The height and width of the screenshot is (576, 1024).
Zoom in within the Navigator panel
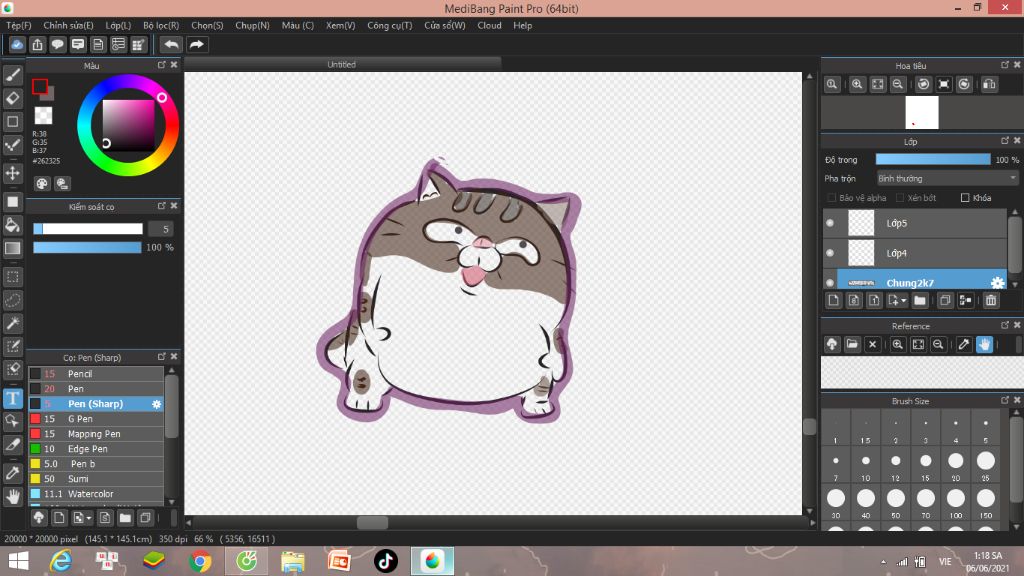click(x=857, y=84)
